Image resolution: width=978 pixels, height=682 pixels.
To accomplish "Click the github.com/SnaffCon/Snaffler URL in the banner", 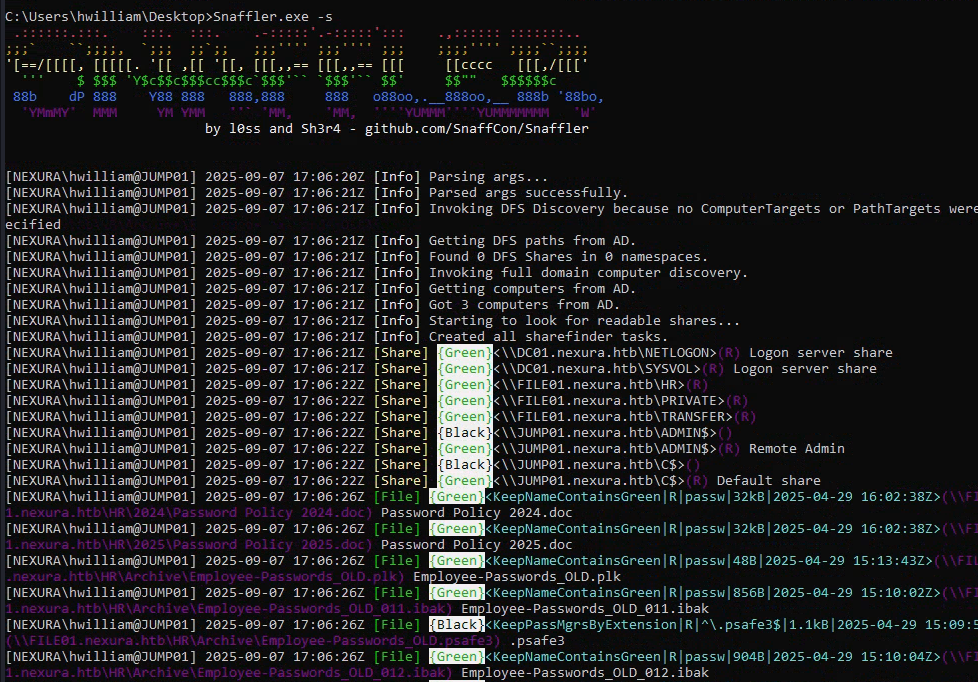I will [470, 129].
